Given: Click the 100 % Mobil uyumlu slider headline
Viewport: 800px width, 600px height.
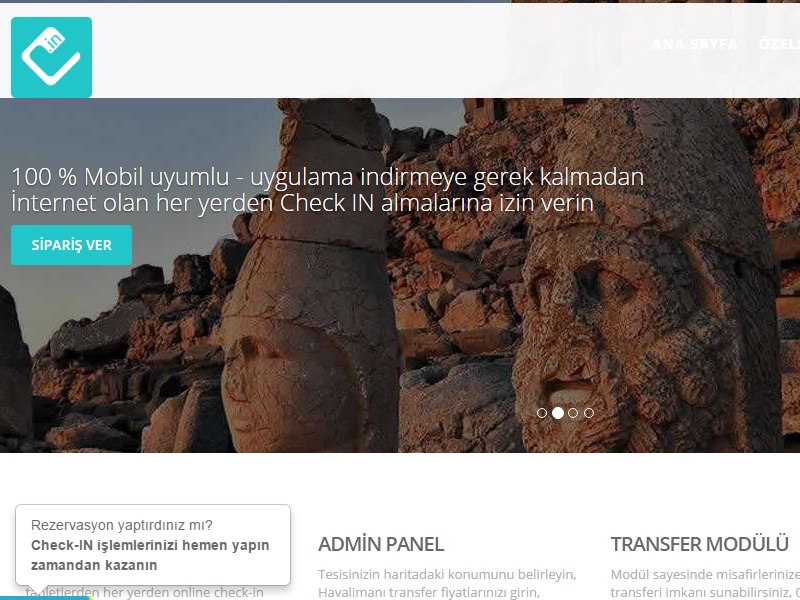Looking at the screenshot, I should click(x=328, y=189).
